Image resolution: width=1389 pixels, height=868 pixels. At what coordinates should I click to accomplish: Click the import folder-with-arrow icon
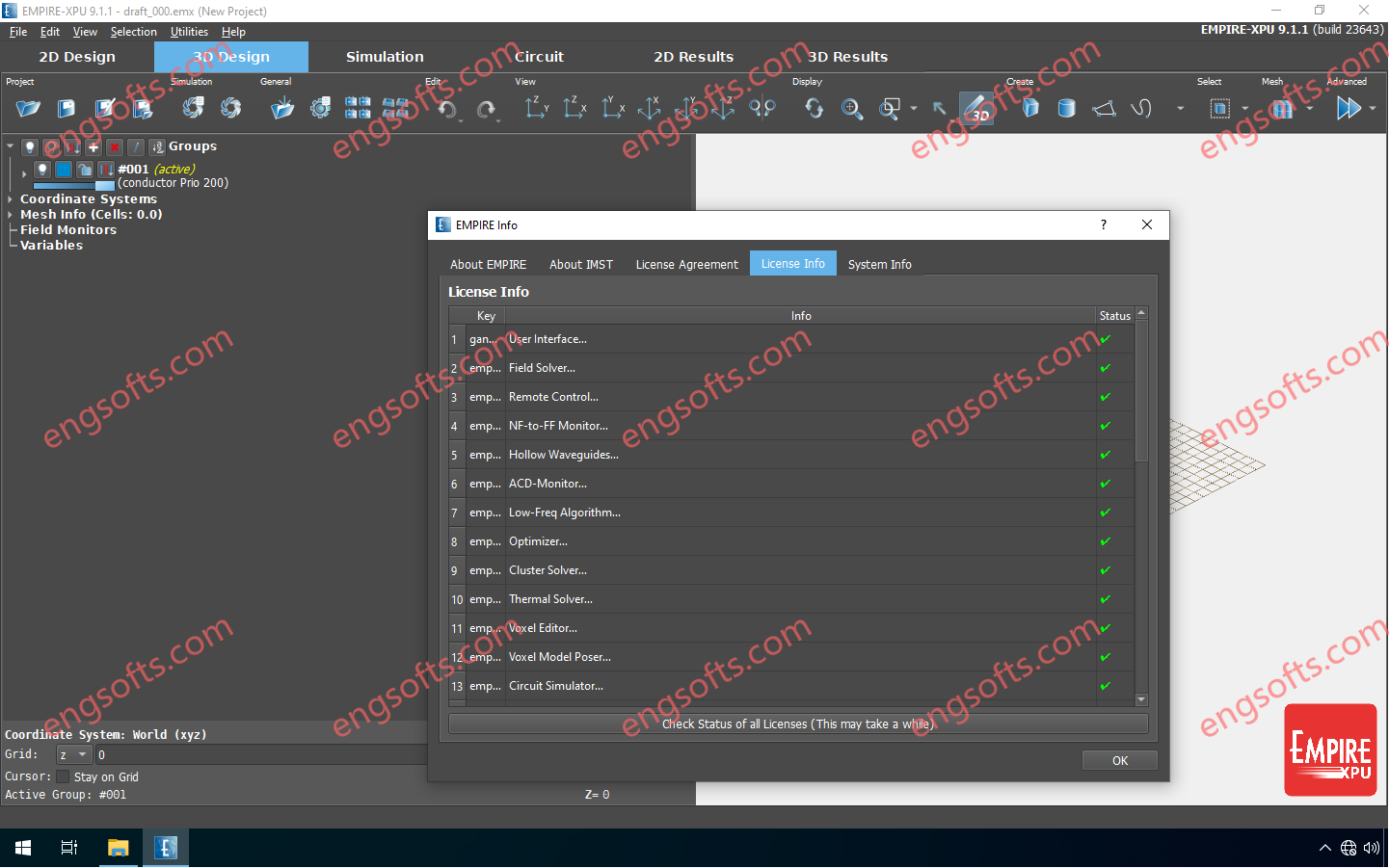point(282,108)
